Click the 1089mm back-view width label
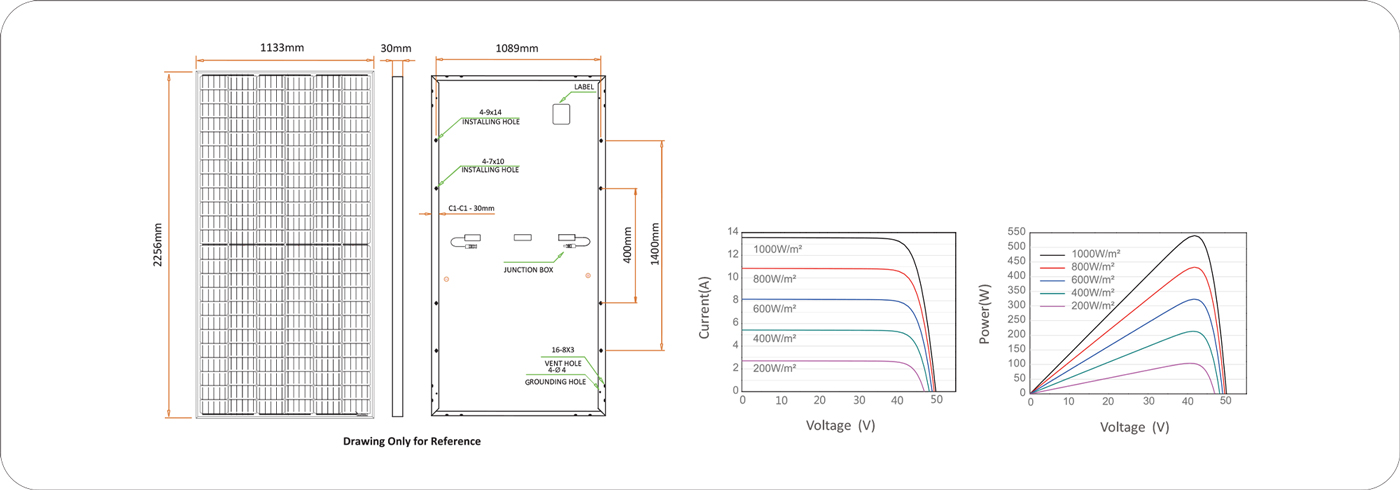Viewport: 1400px width, 490px height. tap(517, 48)
